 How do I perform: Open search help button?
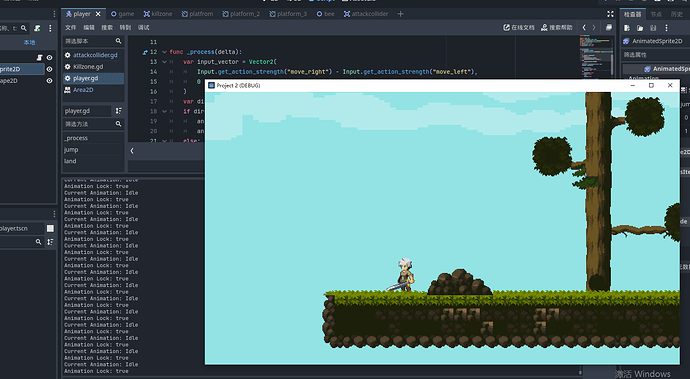(x=557, y=27)
